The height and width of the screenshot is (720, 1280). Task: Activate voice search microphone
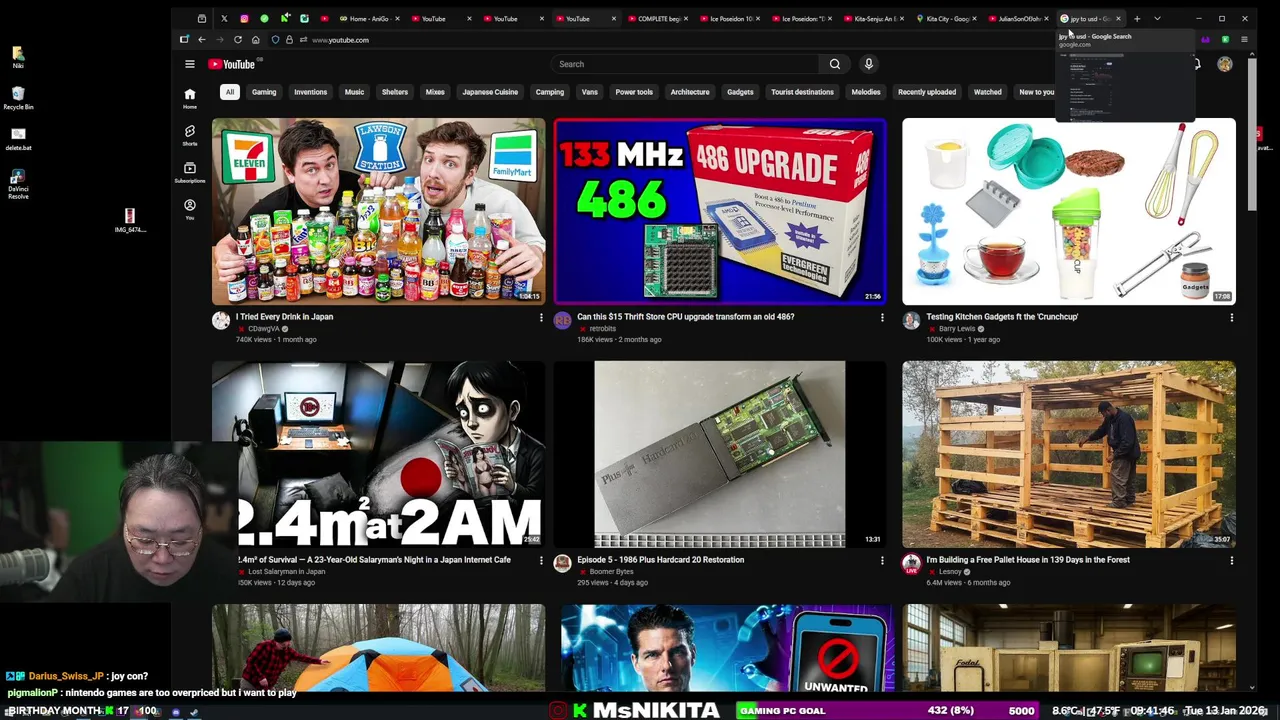868,64
